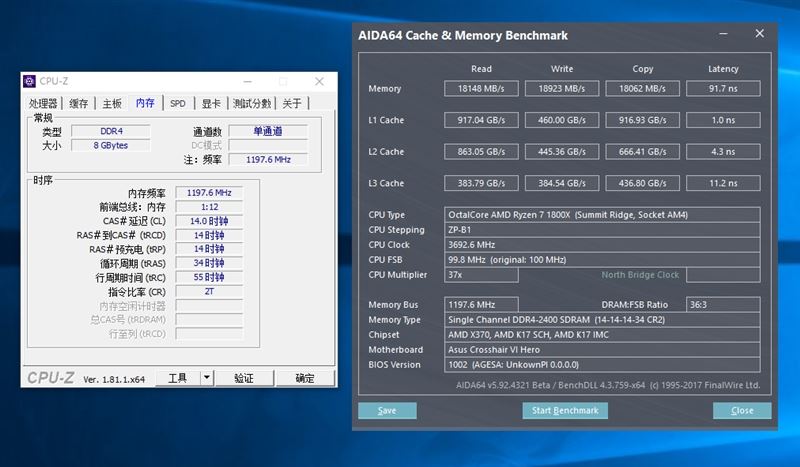
Task: Click the L1 Cache Read 917.04 GB/s cell
Action: click(x=481, y=120)
